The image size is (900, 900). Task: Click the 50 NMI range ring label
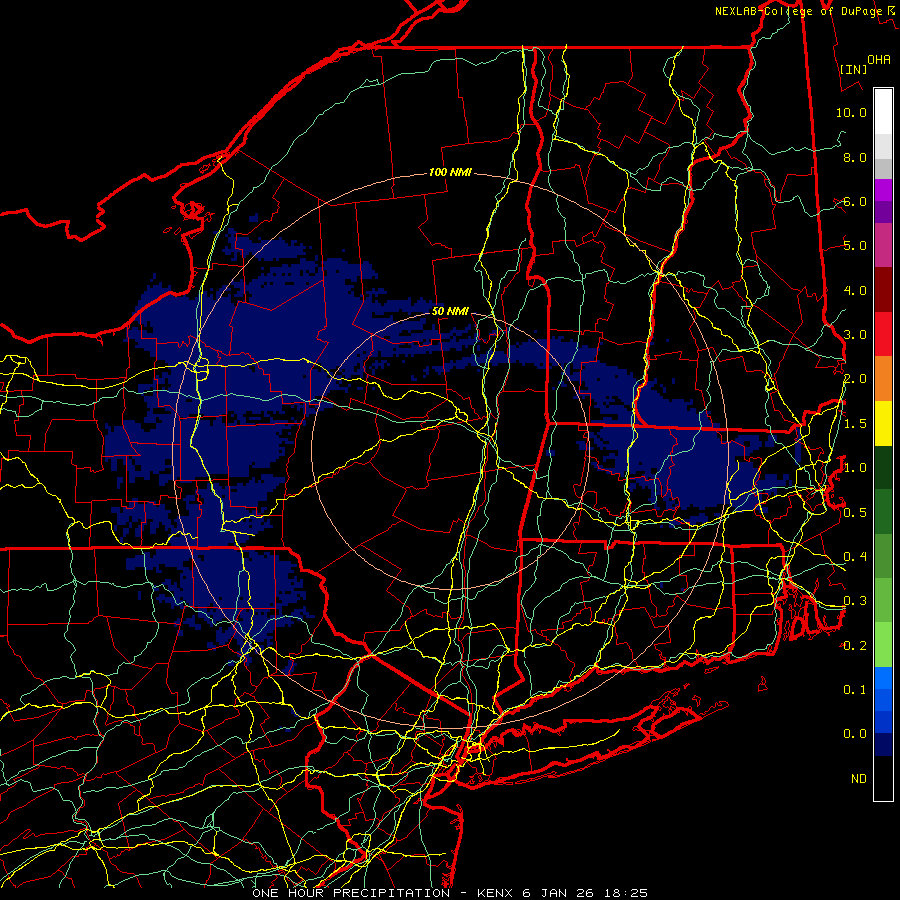tap(450, 311)
